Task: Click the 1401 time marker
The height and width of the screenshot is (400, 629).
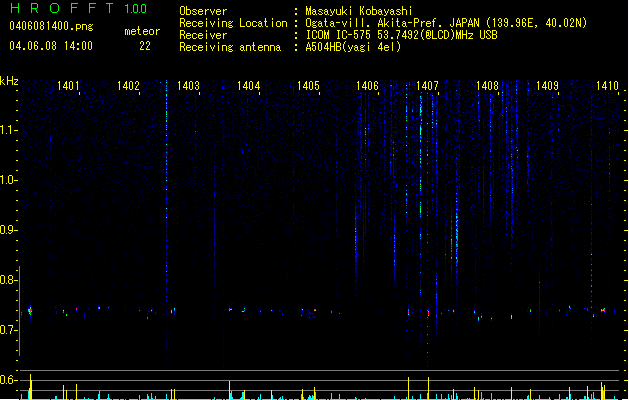Action: coord(68,85)
